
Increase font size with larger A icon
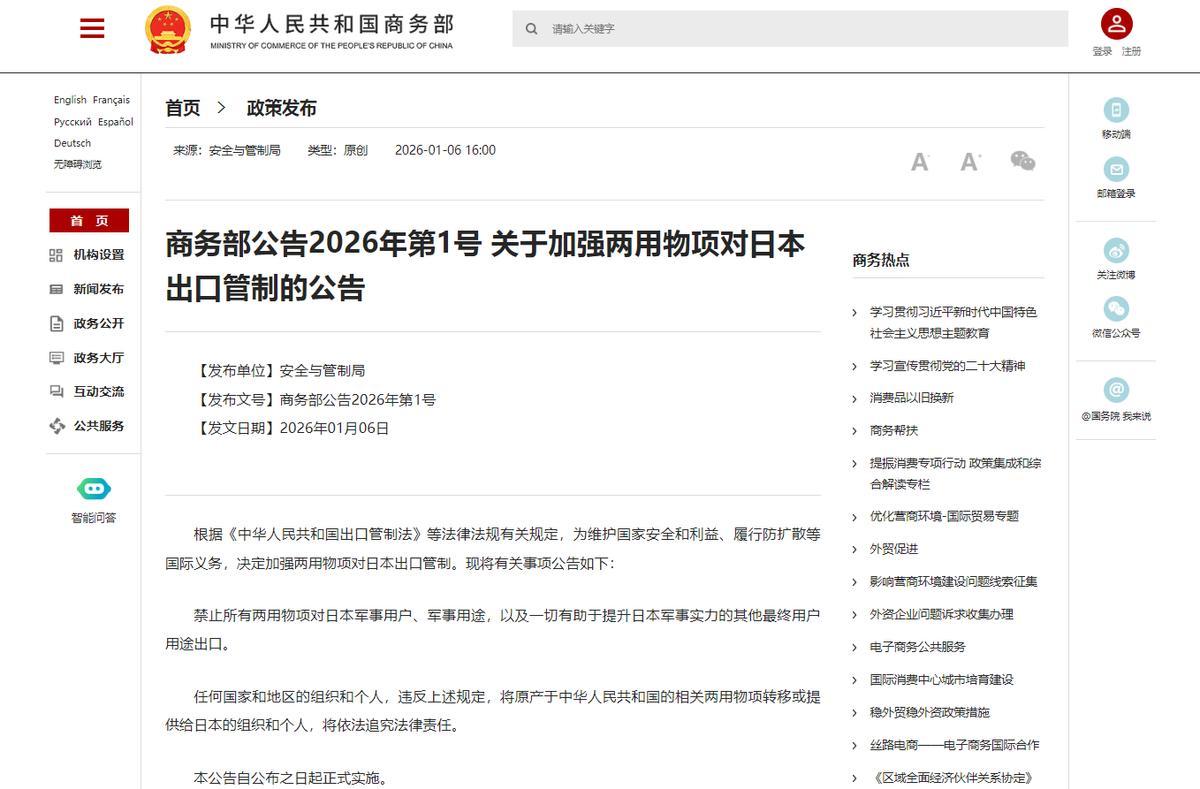tap(970, 162)
